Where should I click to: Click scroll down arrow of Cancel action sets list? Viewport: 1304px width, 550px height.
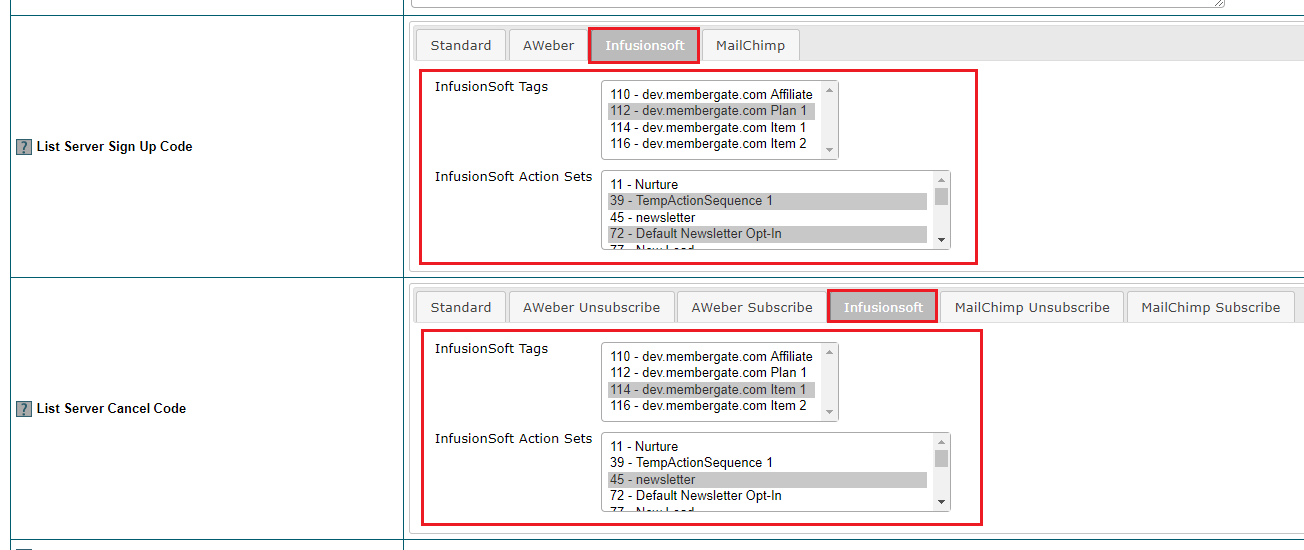(x=941, y=502)
